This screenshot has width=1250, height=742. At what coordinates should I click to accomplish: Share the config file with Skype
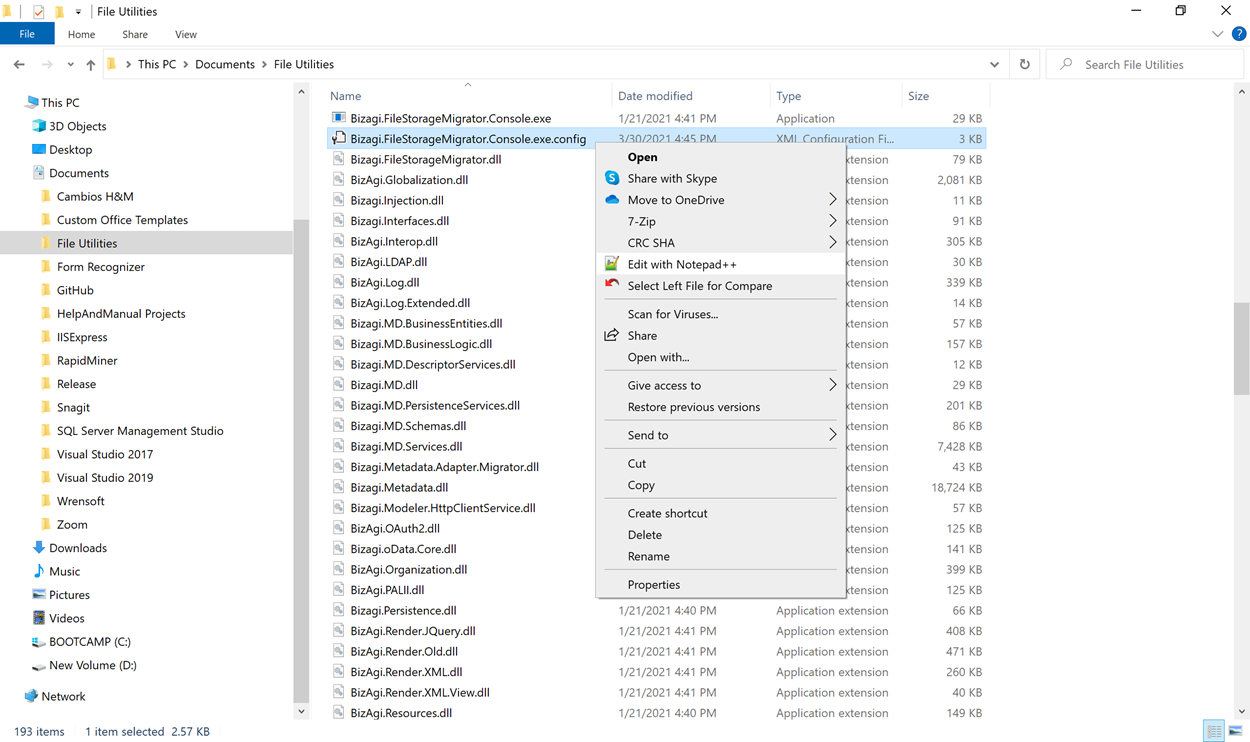click(670, 178)
